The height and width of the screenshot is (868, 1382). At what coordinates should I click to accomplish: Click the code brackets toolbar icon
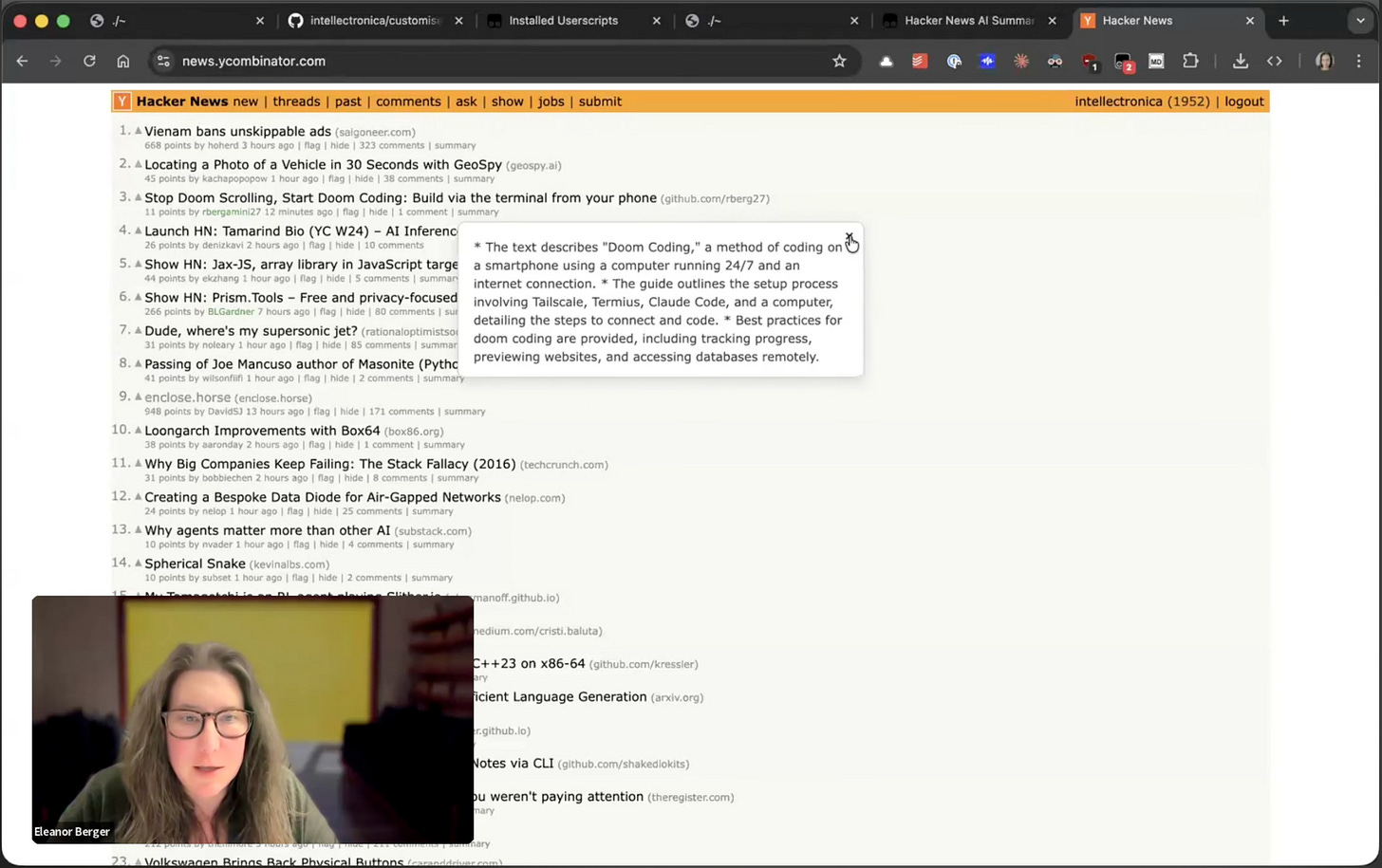(x=1274, y=61)
